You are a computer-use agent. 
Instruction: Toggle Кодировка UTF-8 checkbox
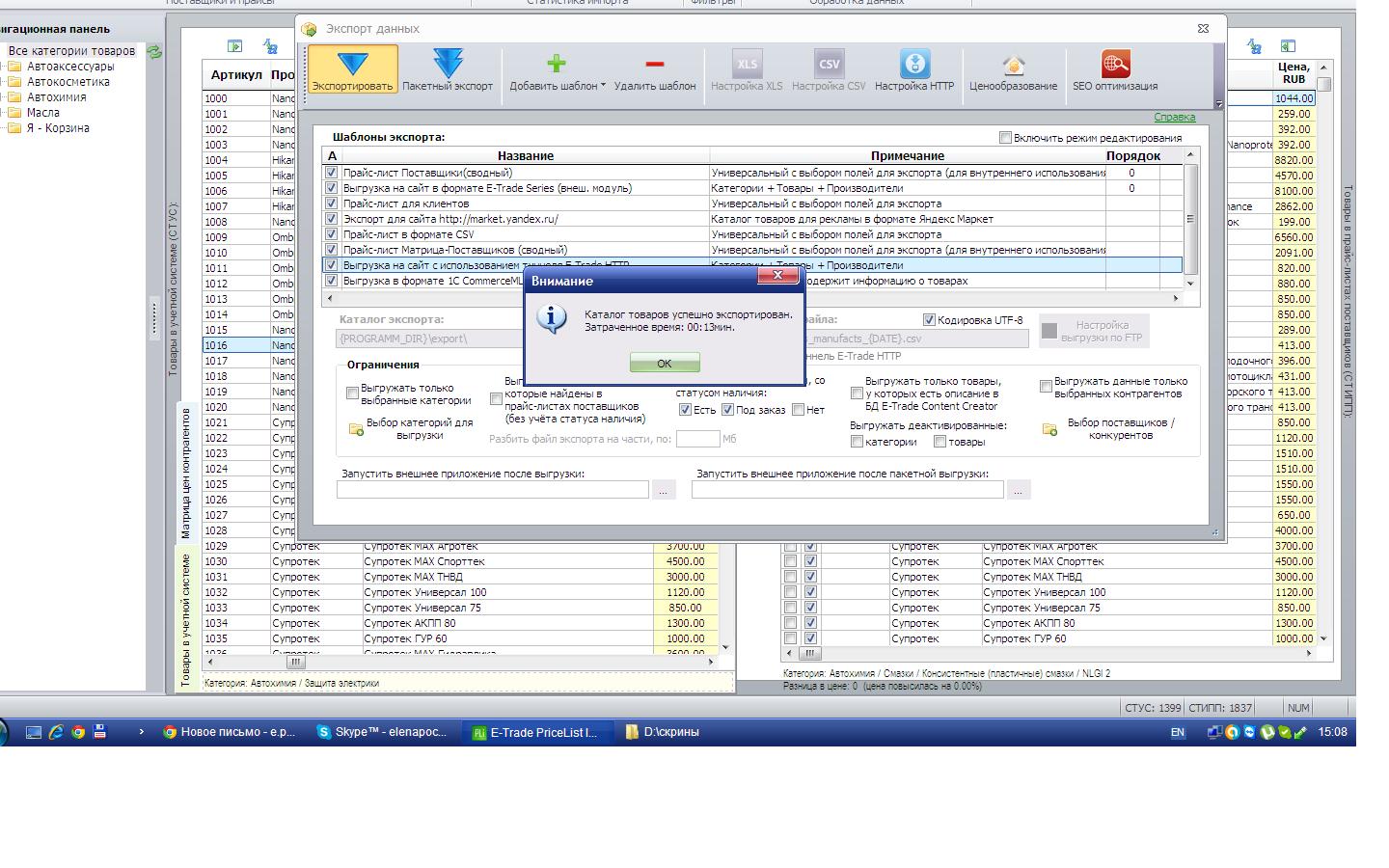[x=929, y=320]
